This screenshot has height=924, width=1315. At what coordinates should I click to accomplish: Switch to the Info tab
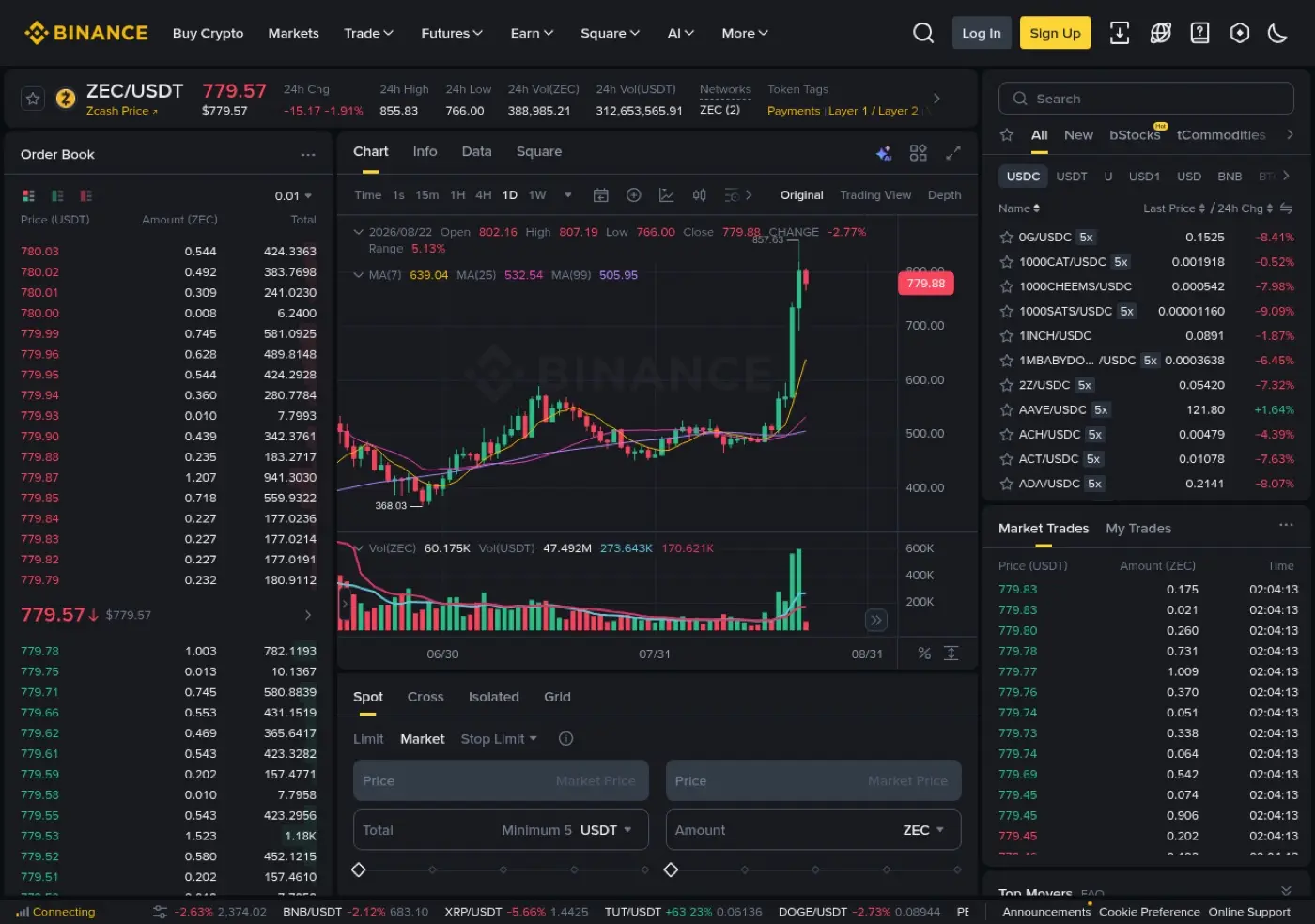coord(425,151)
